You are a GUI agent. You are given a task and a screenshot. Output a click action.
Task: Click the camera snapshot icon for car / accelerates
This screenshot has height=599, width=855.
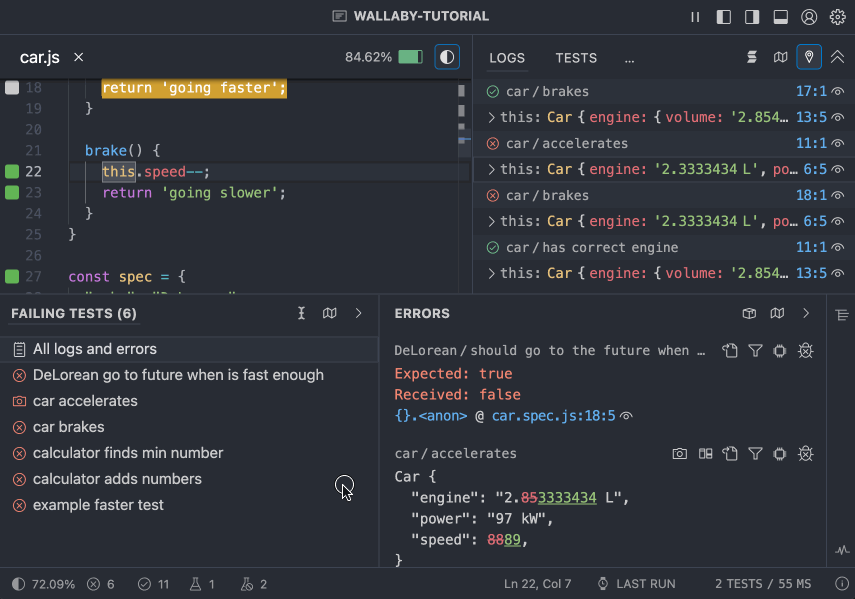pos(679,453)
